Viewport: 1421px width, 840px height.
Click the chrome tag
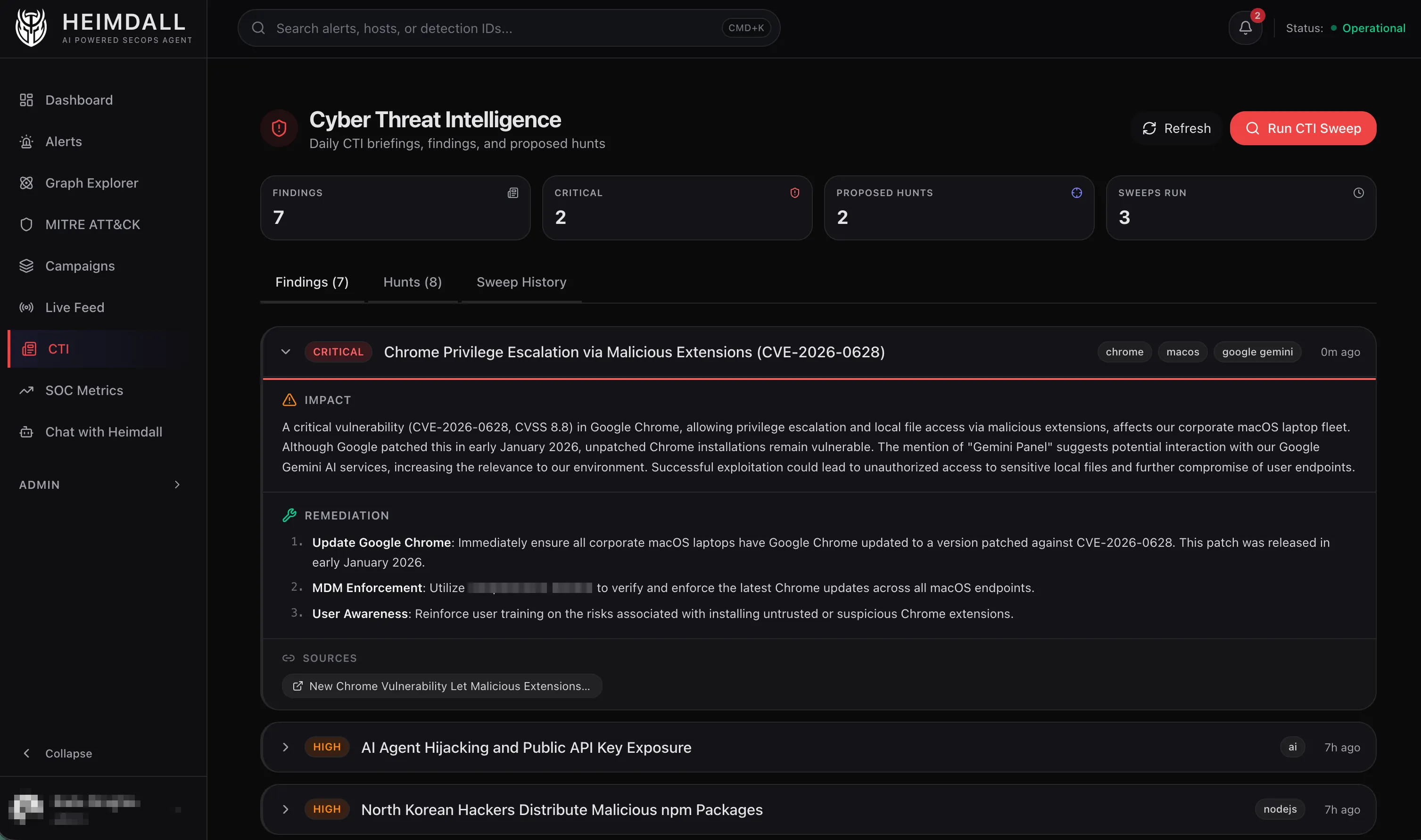pyautogui.click(x=1124, y=352)
